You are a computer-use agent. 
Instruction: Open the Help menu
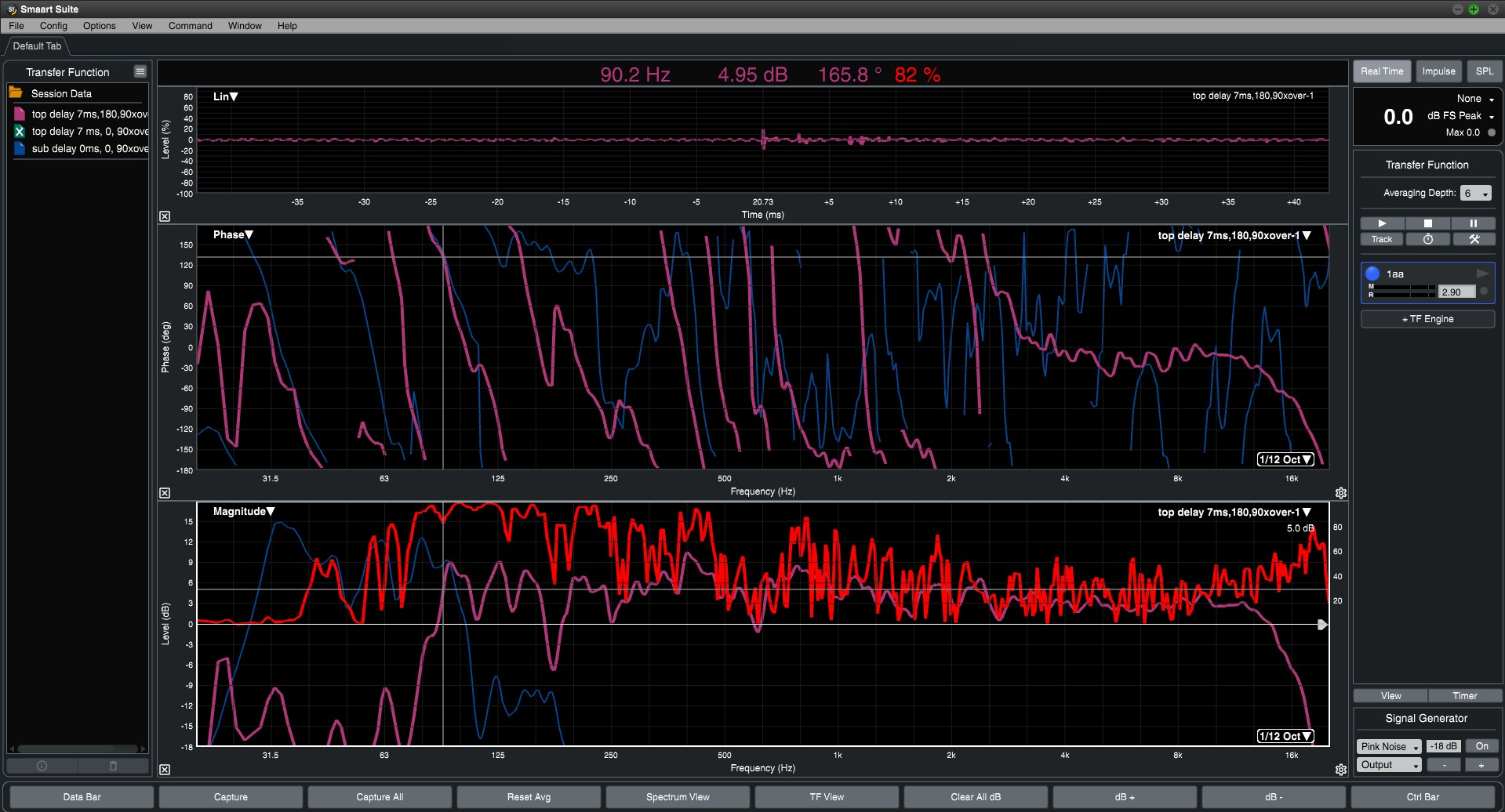287,26
